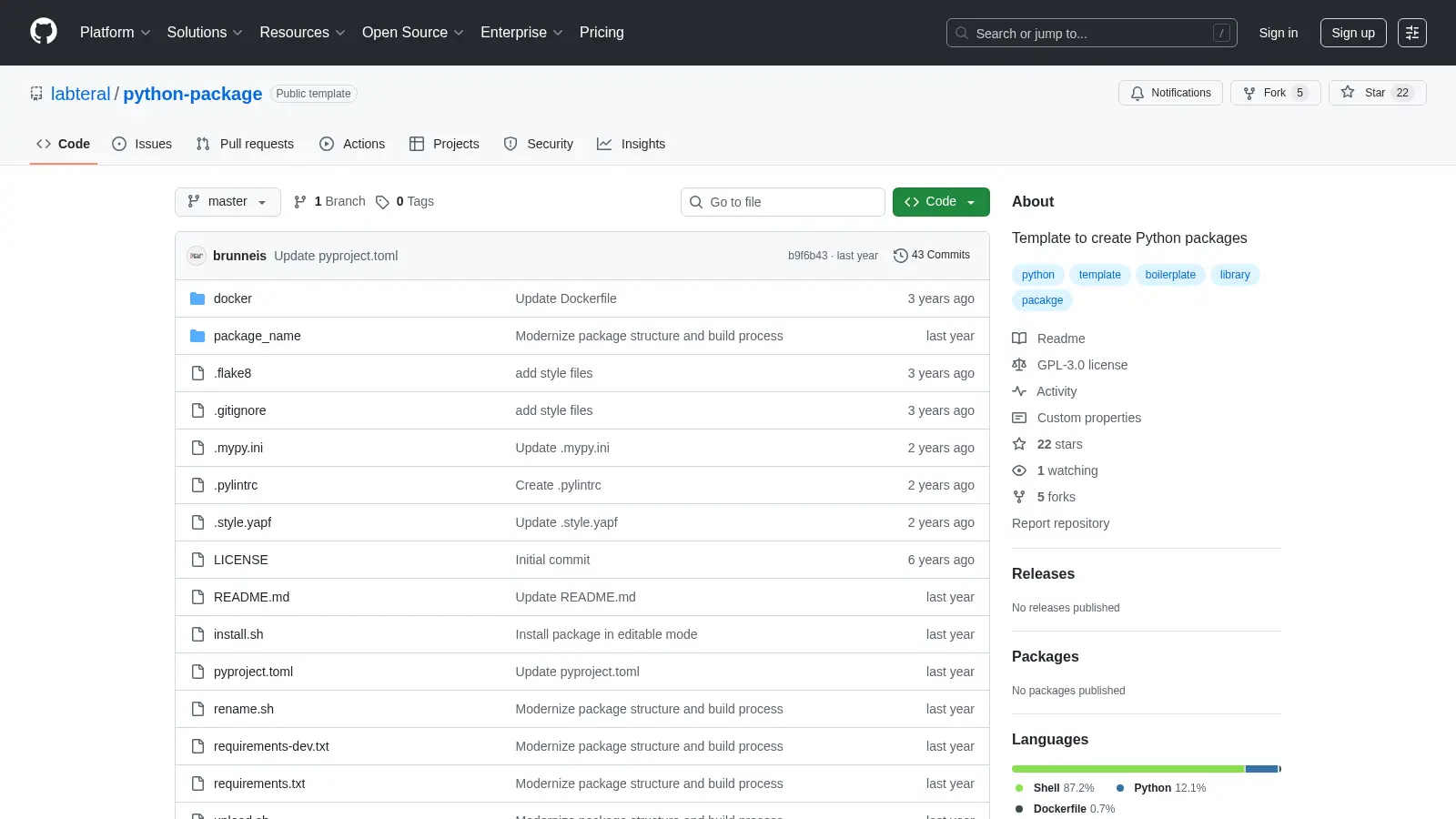The image size is (1456, 819).
Task: Open the Security tab
Action: [x=539, y=144]
